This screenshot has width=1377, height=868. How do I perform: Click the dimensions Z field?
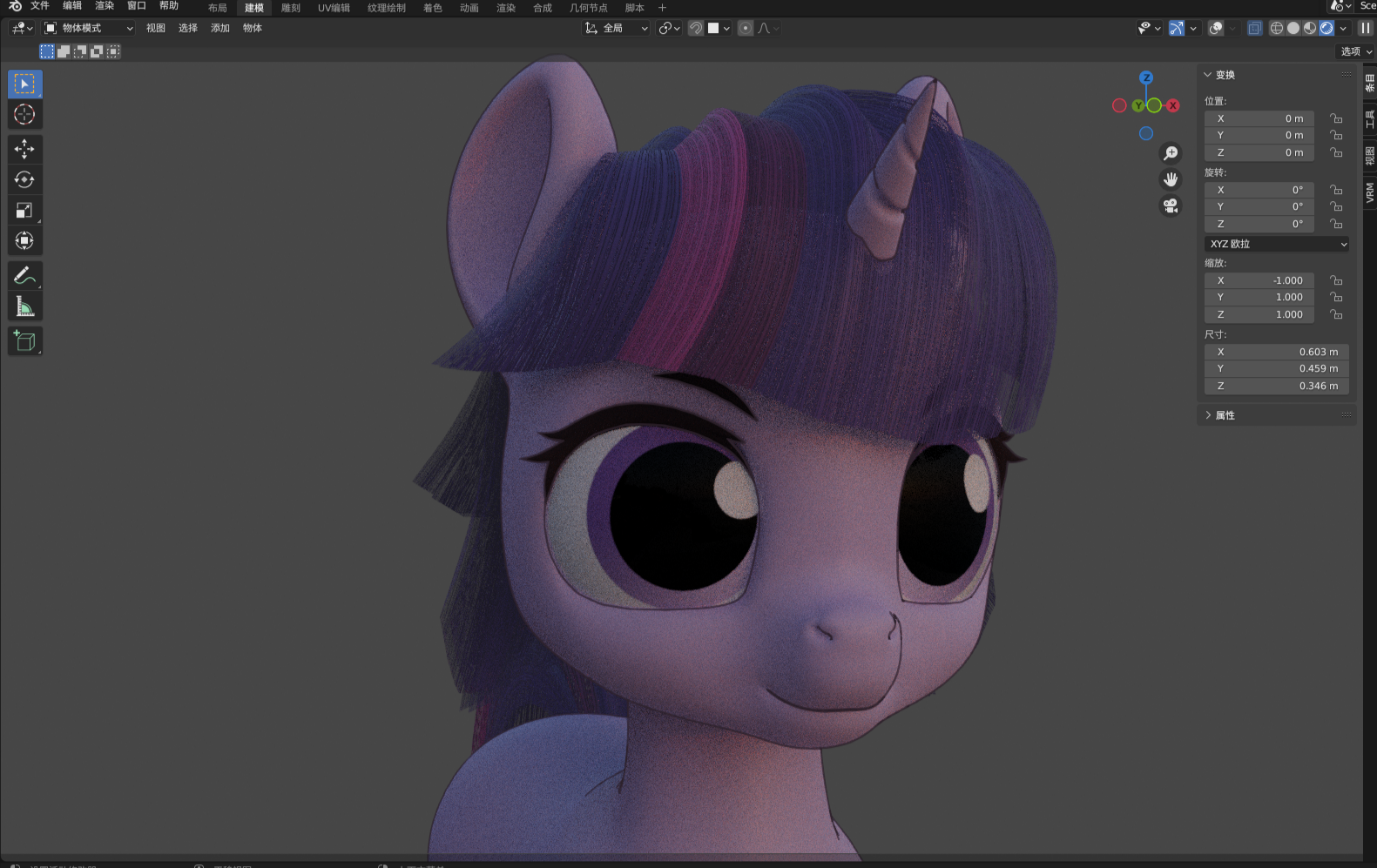click(x=1277, y=386)
